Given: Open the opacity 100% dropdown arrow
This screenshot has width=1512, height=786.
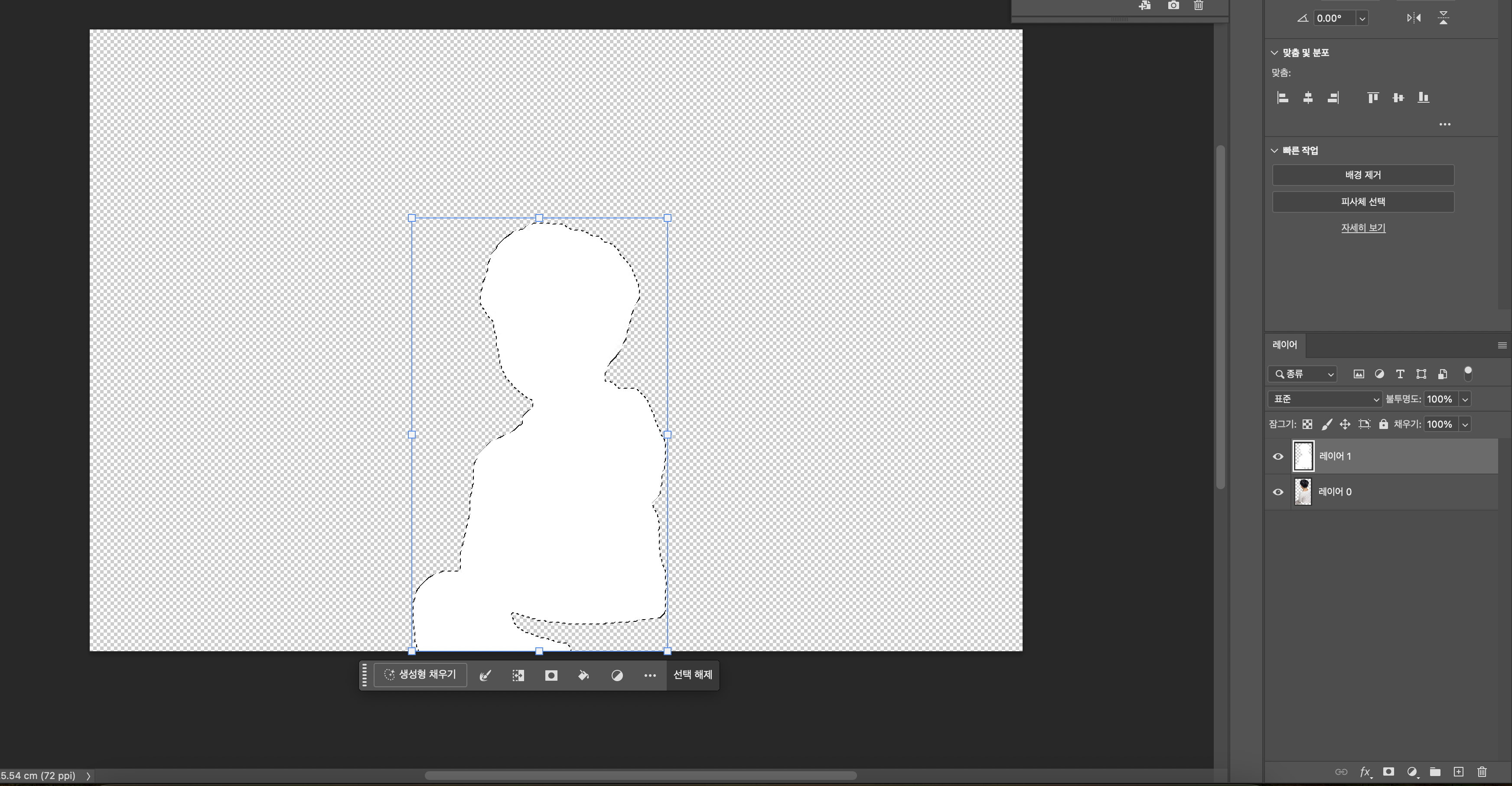Looking at the screenshot, I should [x=1465, y=399].
